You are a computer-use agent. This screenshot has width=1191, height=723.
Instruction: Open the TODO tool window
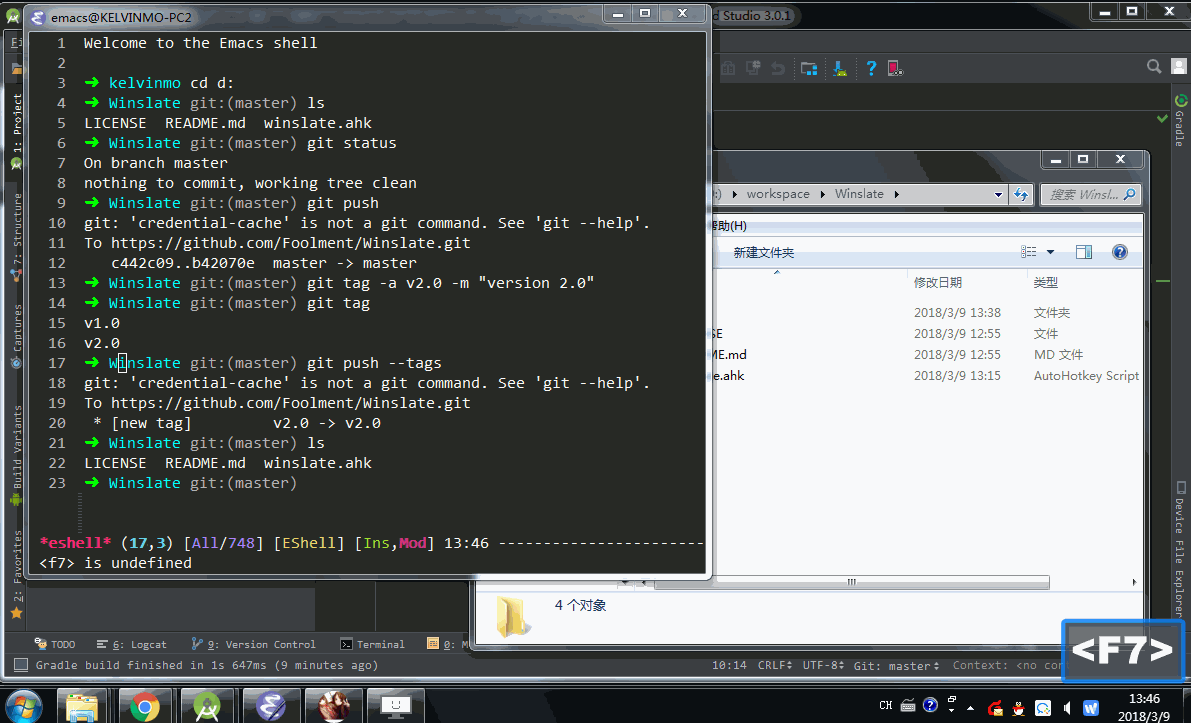point(55,644)
